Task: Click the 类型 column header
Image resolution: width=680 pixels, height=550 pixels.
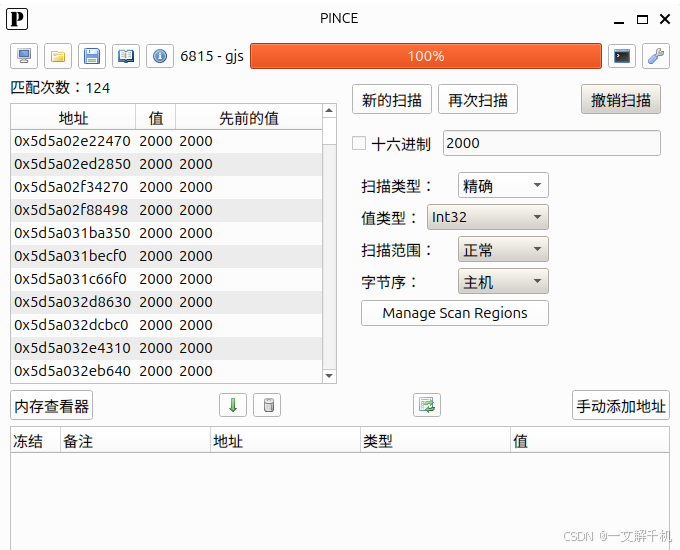Action: click(x=435, y=441)
